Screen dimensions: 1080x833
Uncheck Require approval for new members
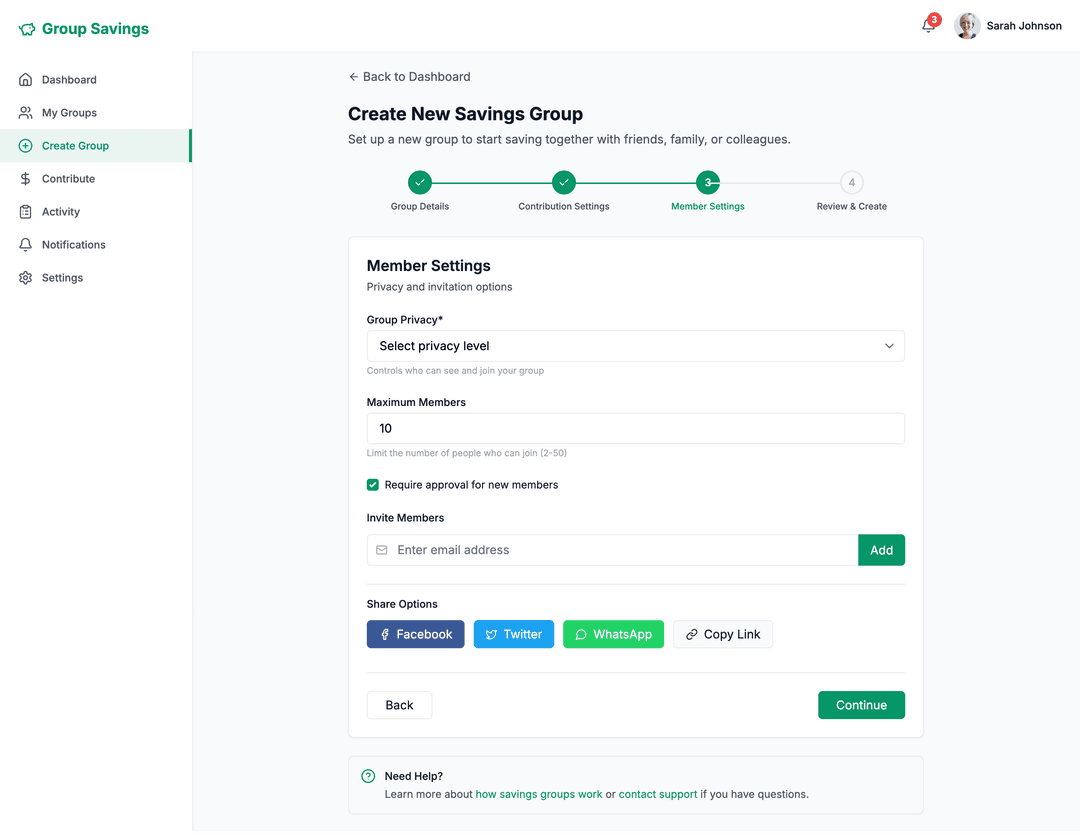click(373, 485)
